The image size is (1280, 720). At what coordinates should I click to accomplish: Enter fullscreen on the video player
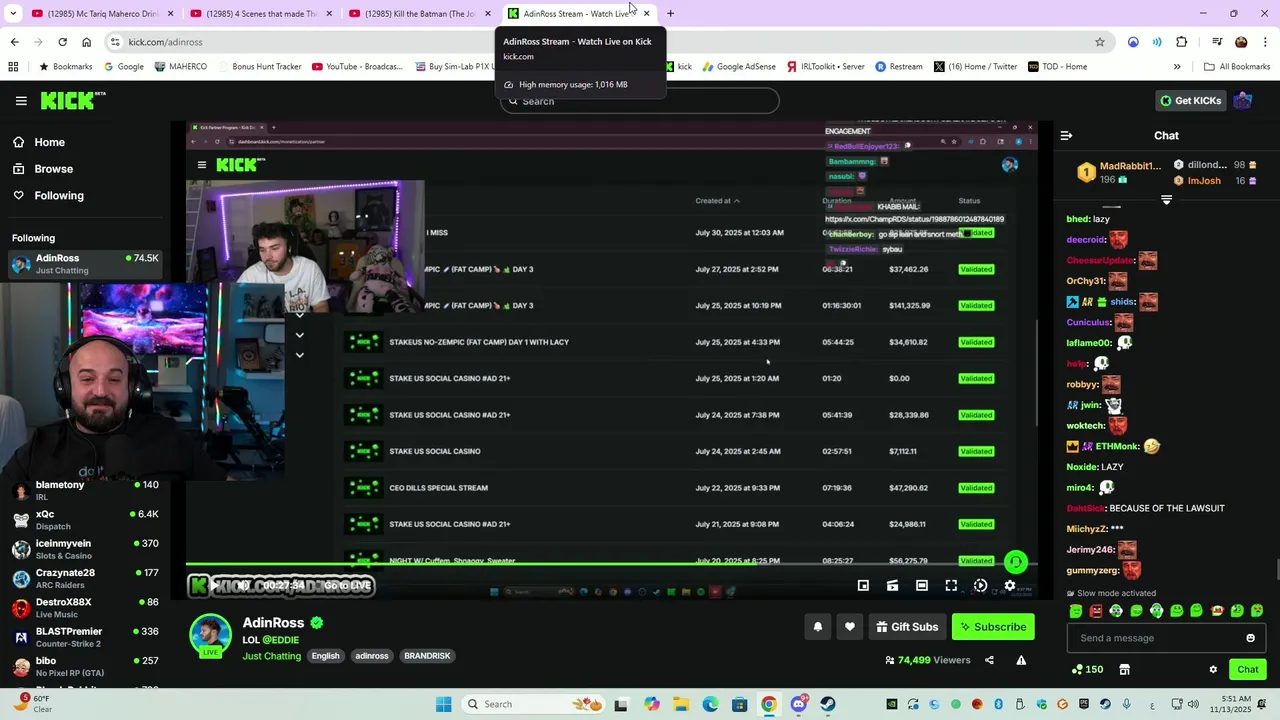tap(951, 585)
